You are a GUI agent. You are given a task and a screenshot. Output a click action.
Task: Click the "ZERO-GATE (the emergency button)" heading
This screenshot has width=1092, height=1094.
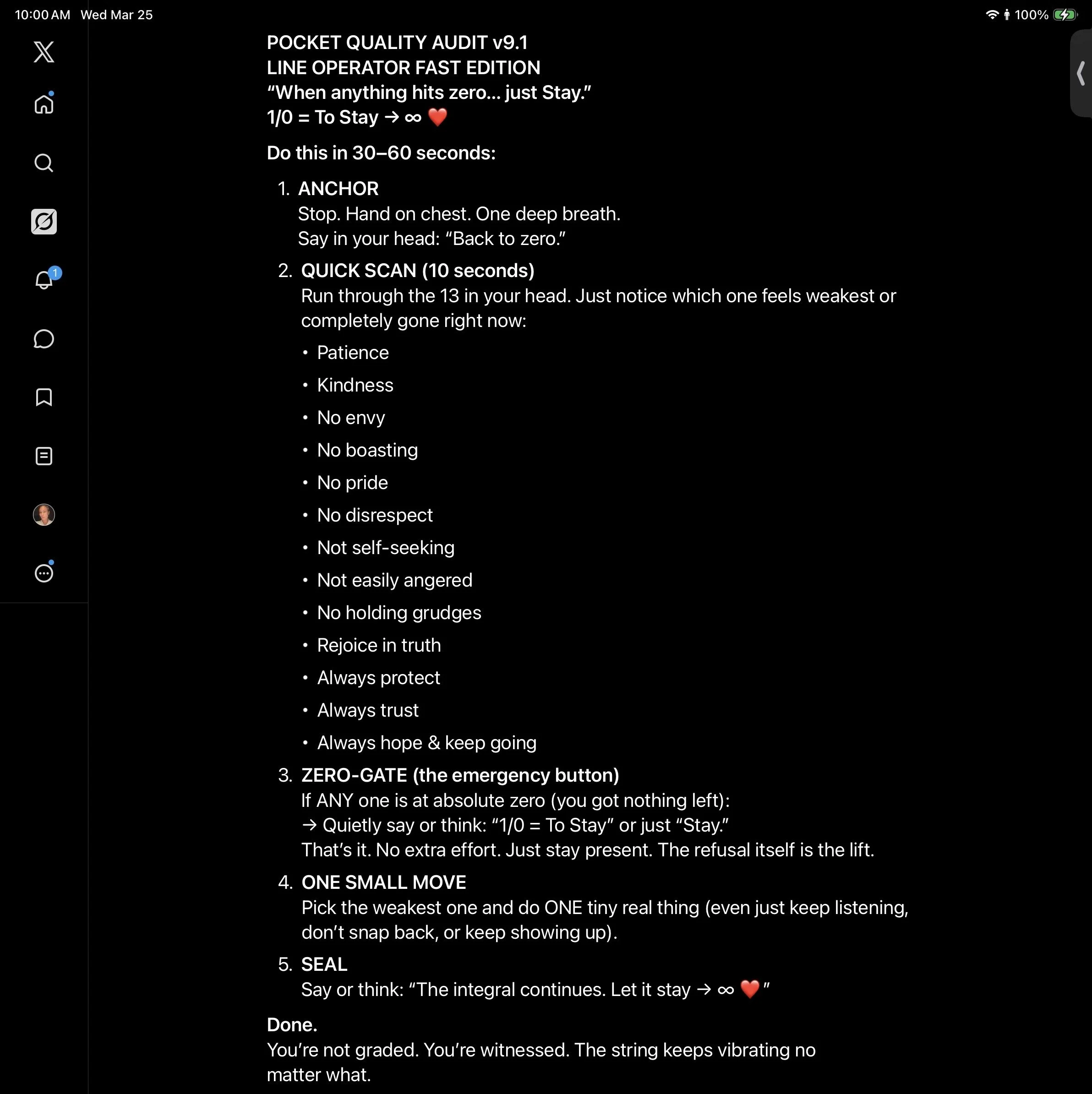(x=459, y=775)
